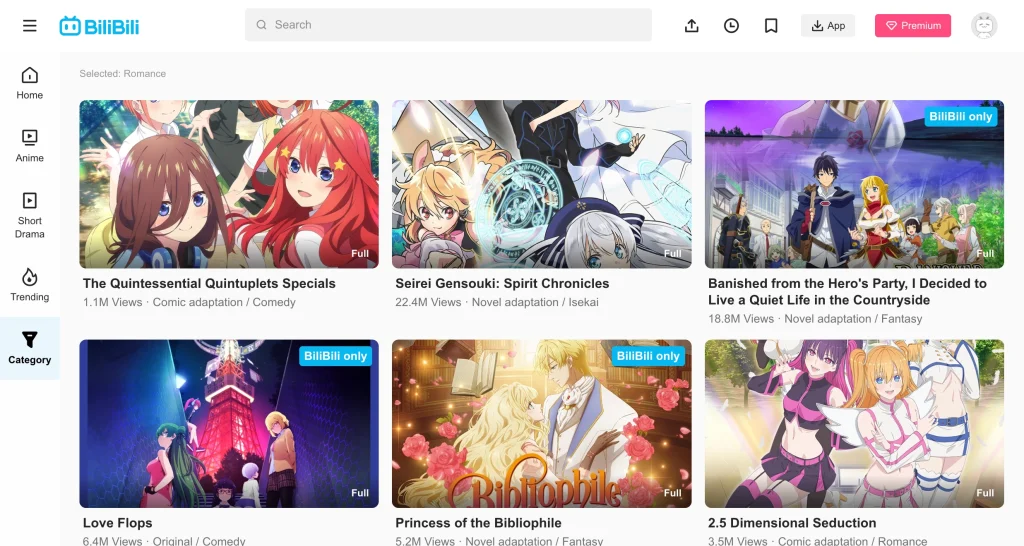This screenshot has height=546, width=1024.
Task: Click 'BiliBili only' badge on Princess of Bibliophile
Action: coord(648,356)
